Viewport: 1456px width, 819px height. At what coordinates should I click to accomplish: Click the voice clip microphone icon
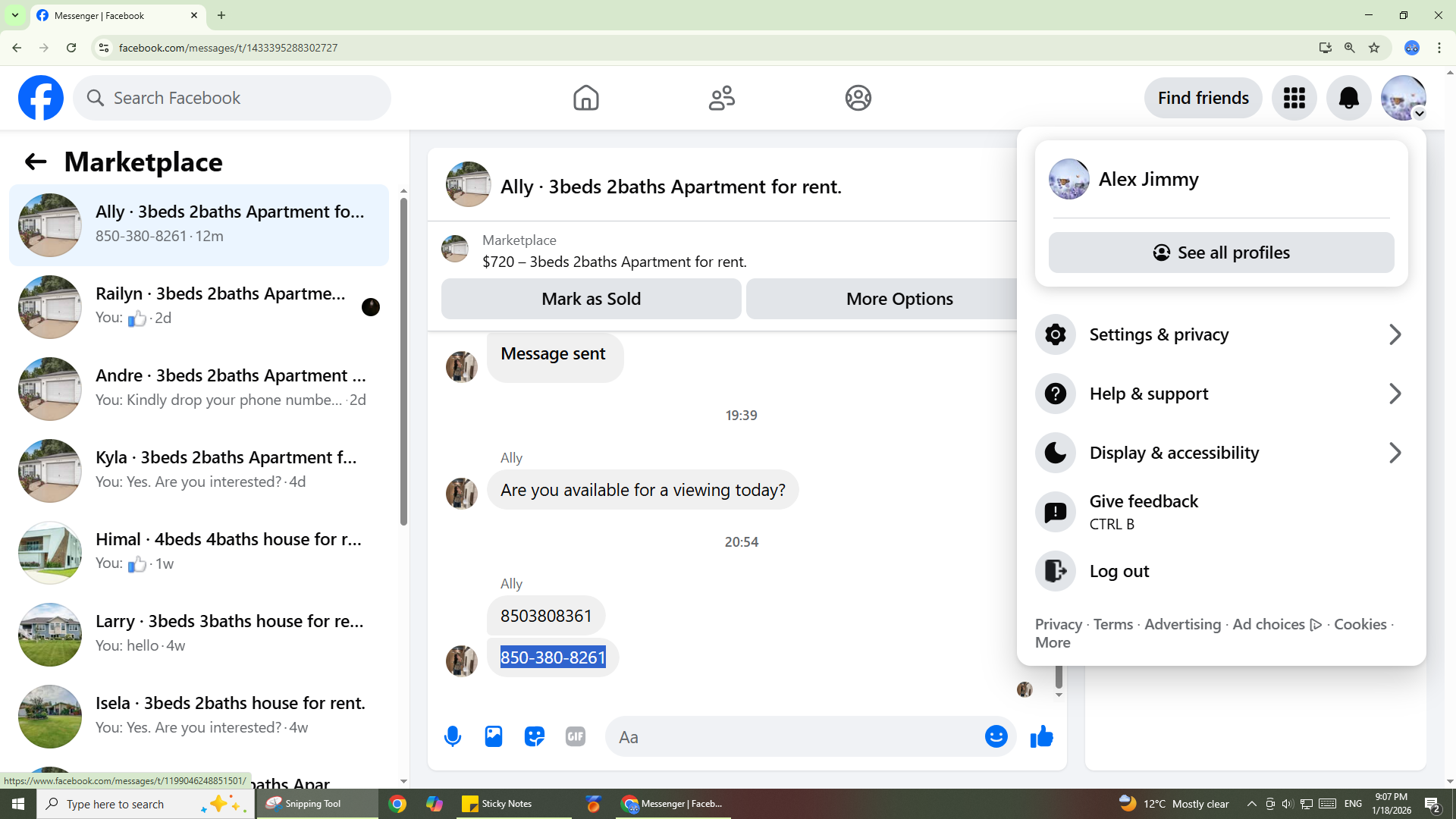pos(453,736)
